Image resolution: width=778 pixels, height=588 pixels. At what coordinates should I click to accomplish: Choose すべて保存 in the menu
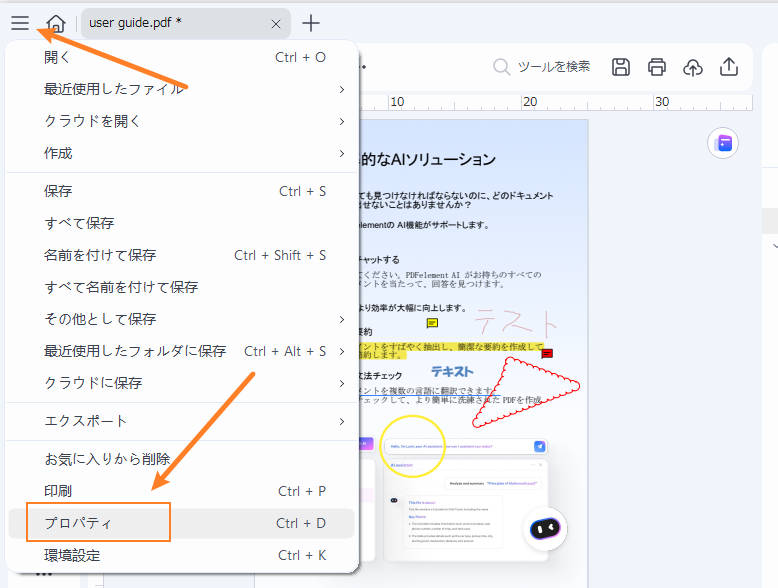[x=182, y=223]
